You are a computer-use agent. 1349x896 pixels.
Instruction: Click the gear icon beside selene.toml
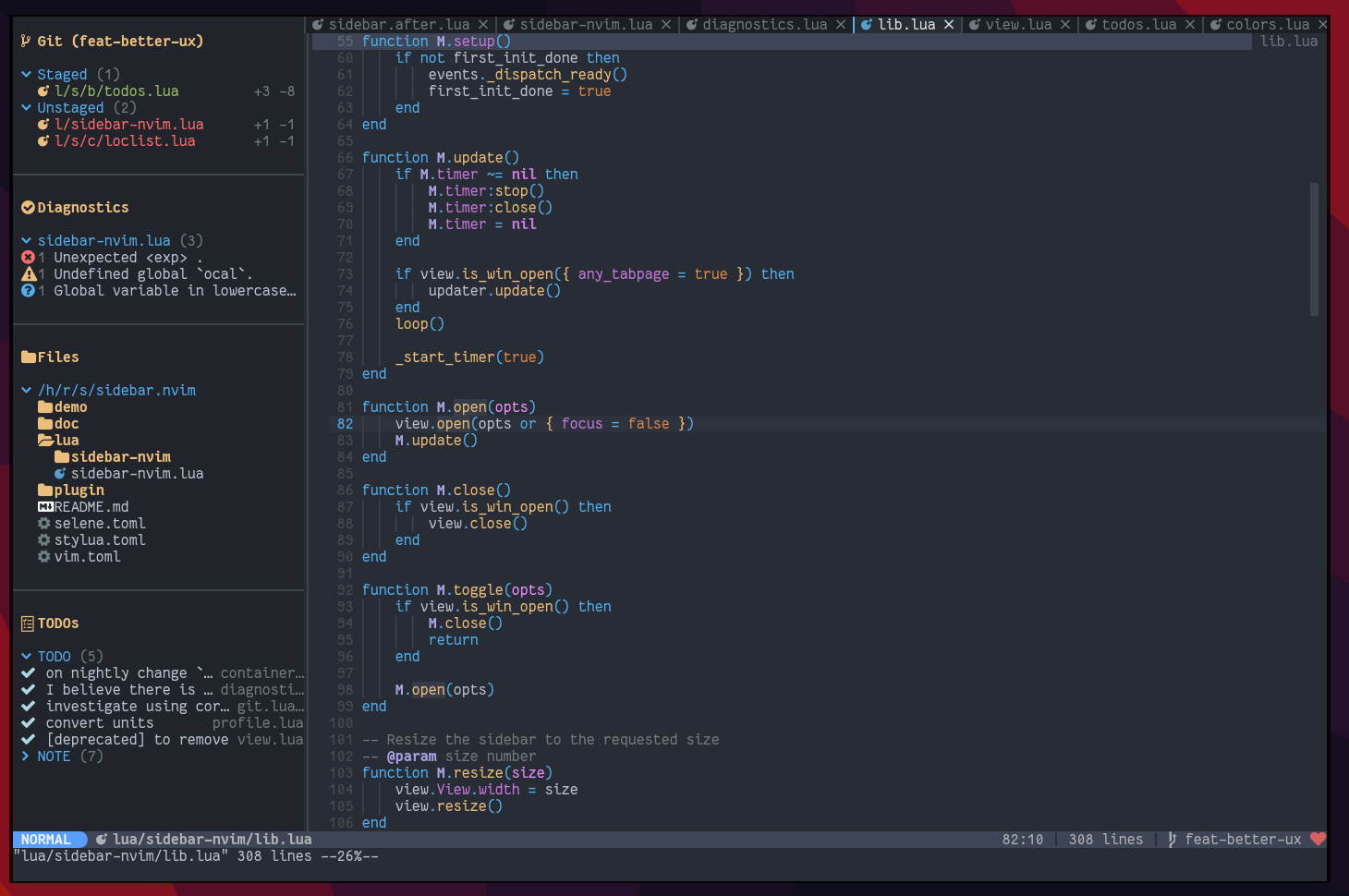click(43, 524)
